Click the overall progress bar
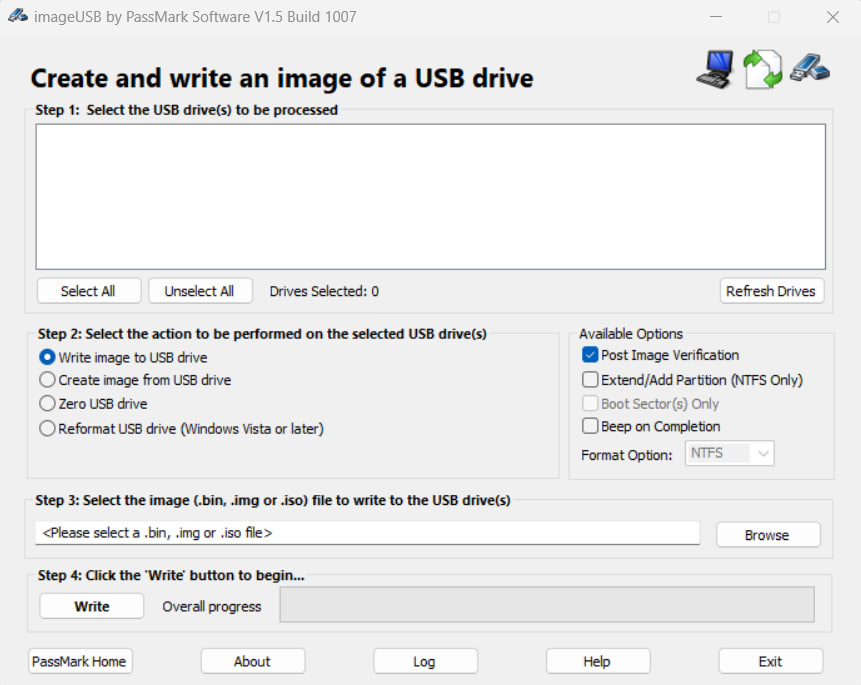Screen dimensions: 861x685 click(546, 605)
